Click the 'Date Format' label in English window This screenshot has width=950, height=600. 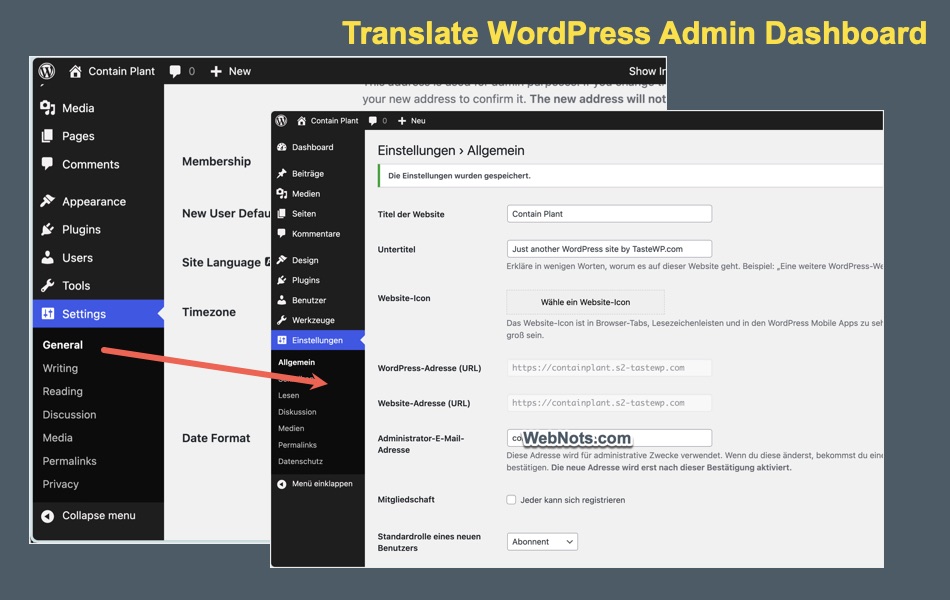(x=216, y=438)
